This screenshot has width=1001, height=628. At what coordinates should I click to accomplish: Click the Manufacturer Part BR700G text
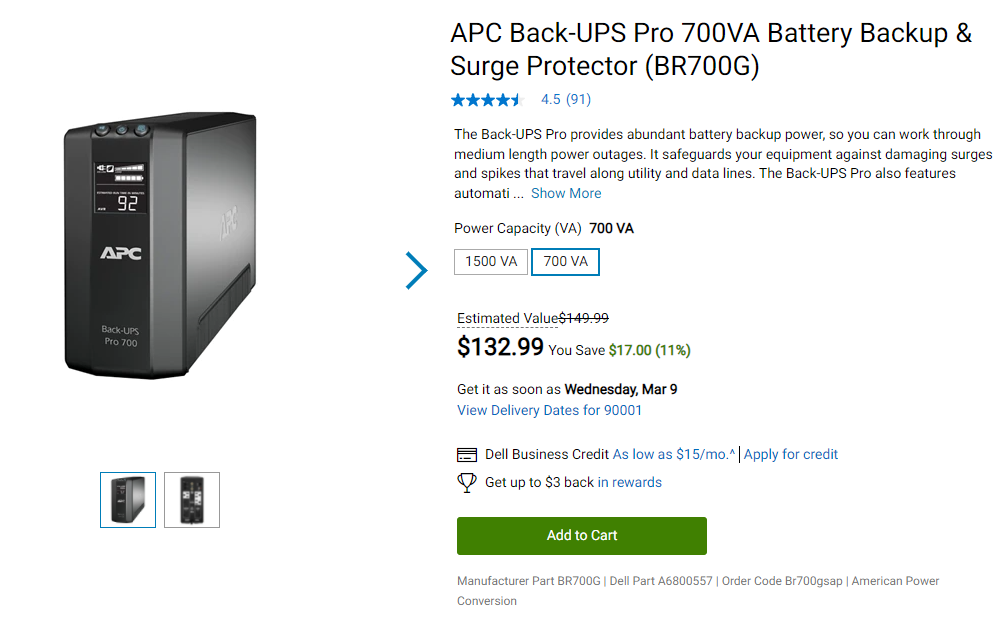(528, 581)
